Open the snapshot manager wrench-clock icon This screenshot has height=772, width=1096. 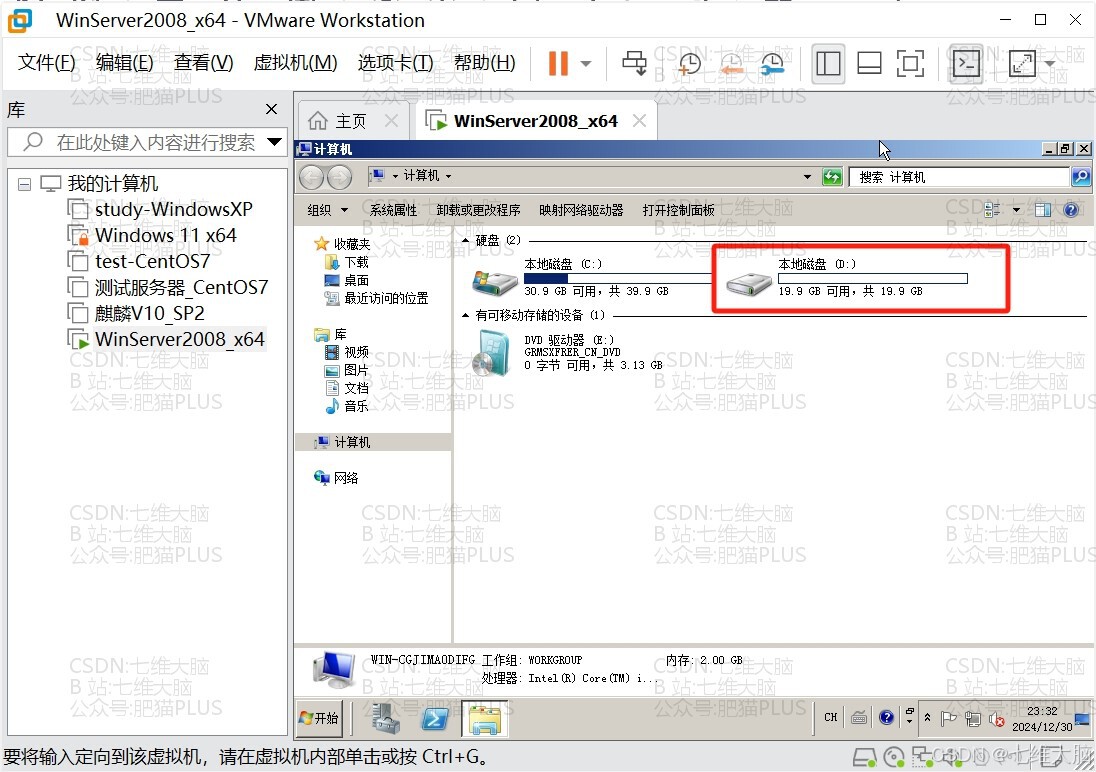click(x=772, y=64)
